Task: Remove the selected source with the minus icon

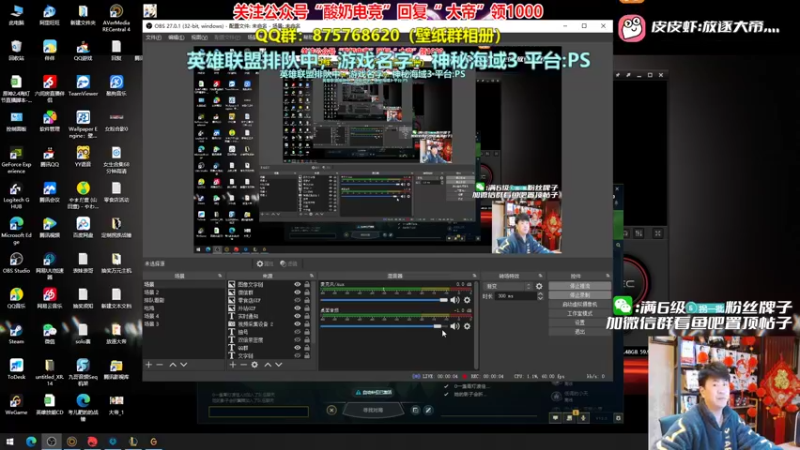Action: tap(243, 365)
